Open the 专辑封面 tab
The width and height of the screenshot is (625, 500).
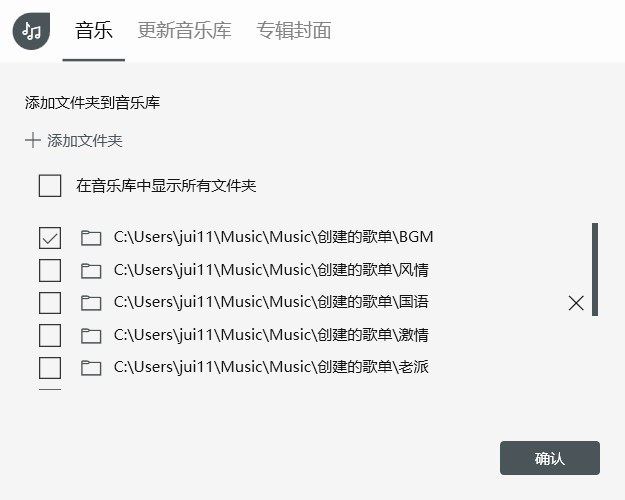tap(293, 30)
